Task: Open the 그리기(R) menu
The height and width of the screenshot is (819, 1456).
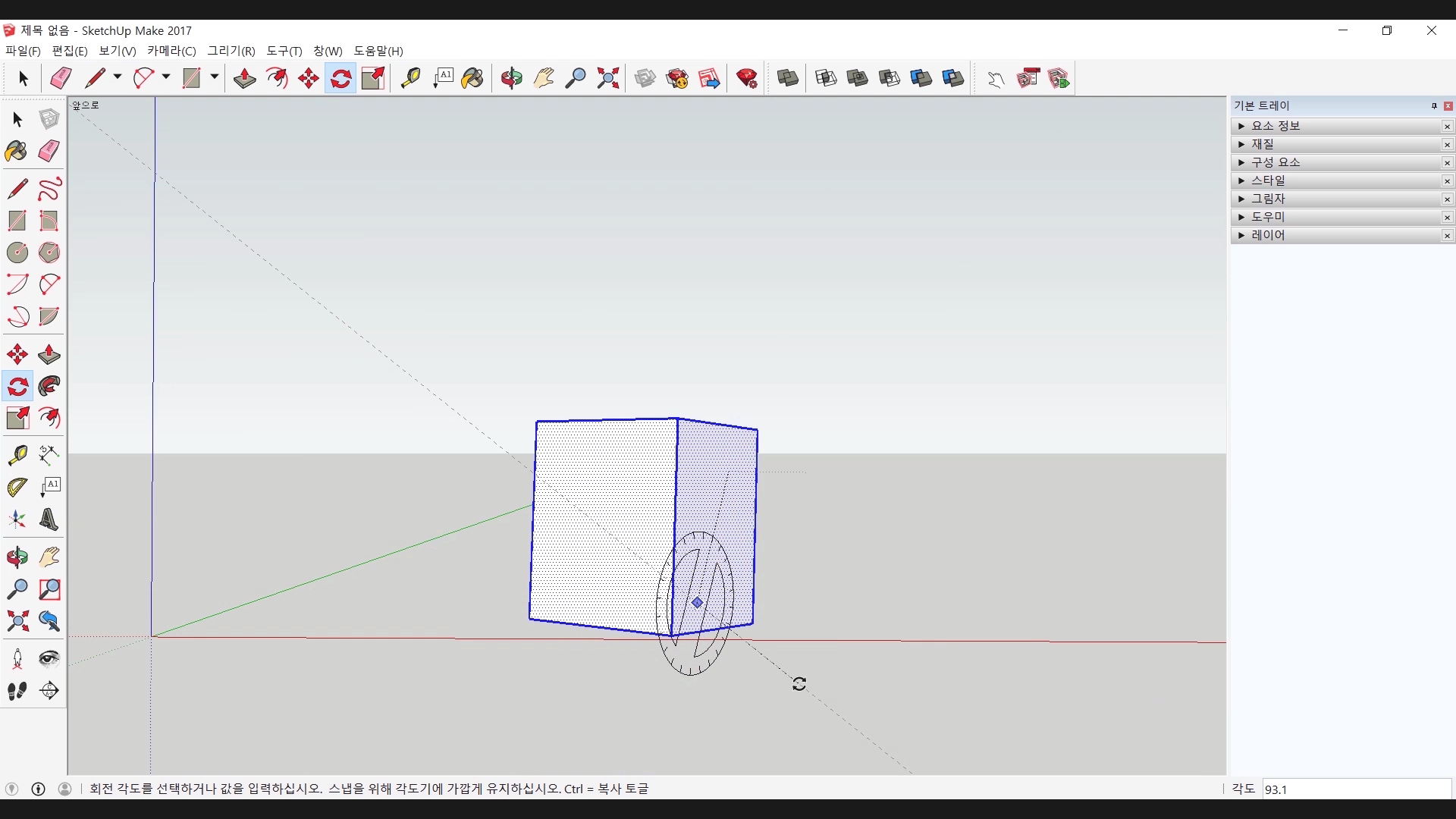Action: coord(231,51)
